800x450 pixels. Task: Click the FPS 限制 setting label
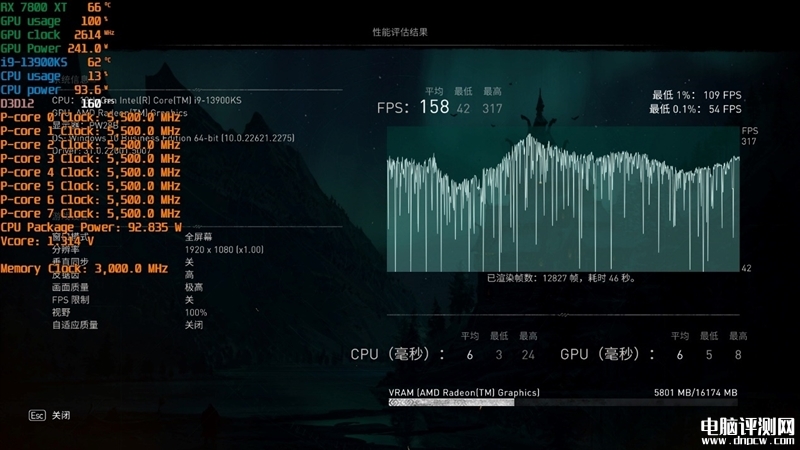pos(70,300)
